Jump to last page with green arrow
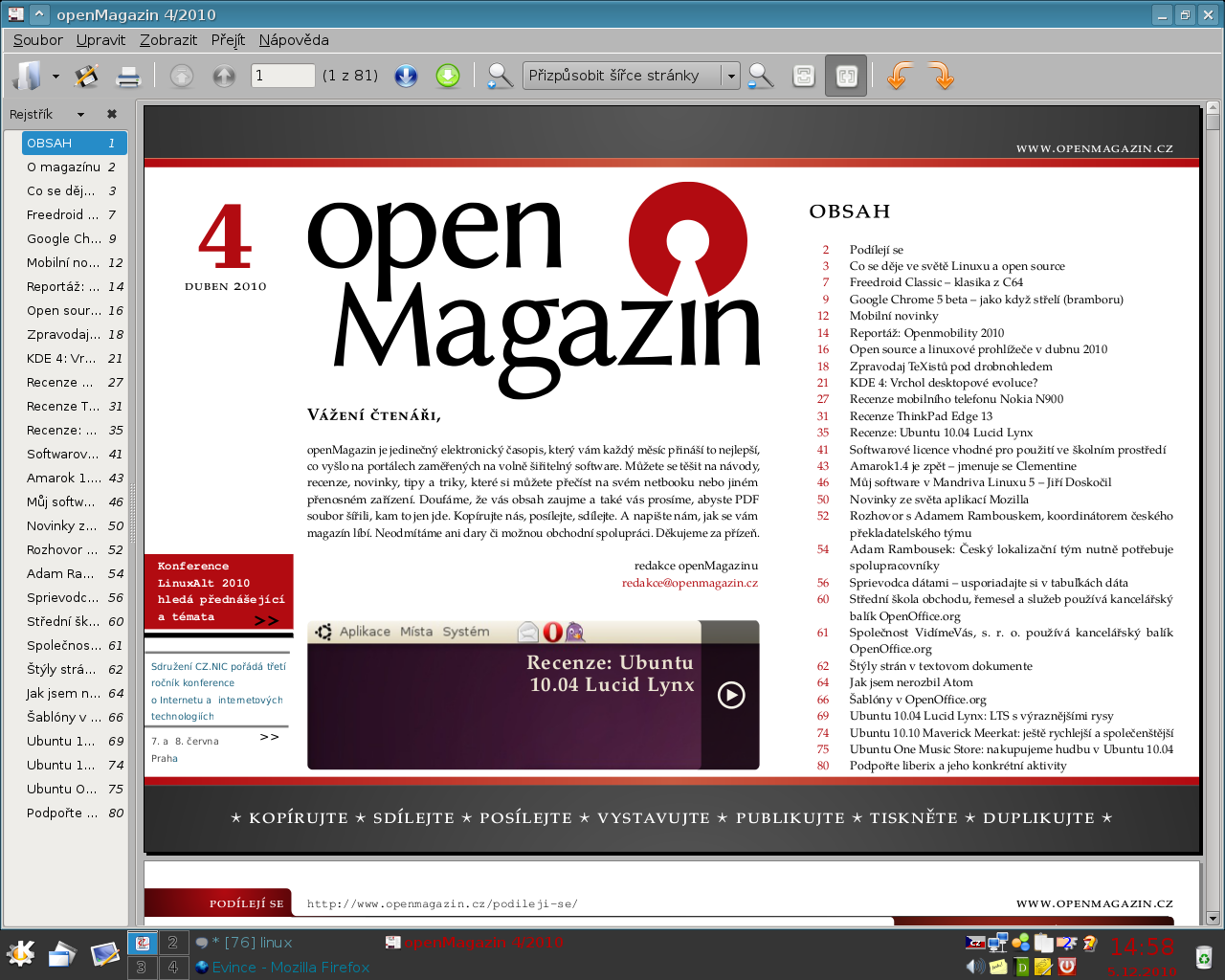1225x980 pixels. pos(448,76)
